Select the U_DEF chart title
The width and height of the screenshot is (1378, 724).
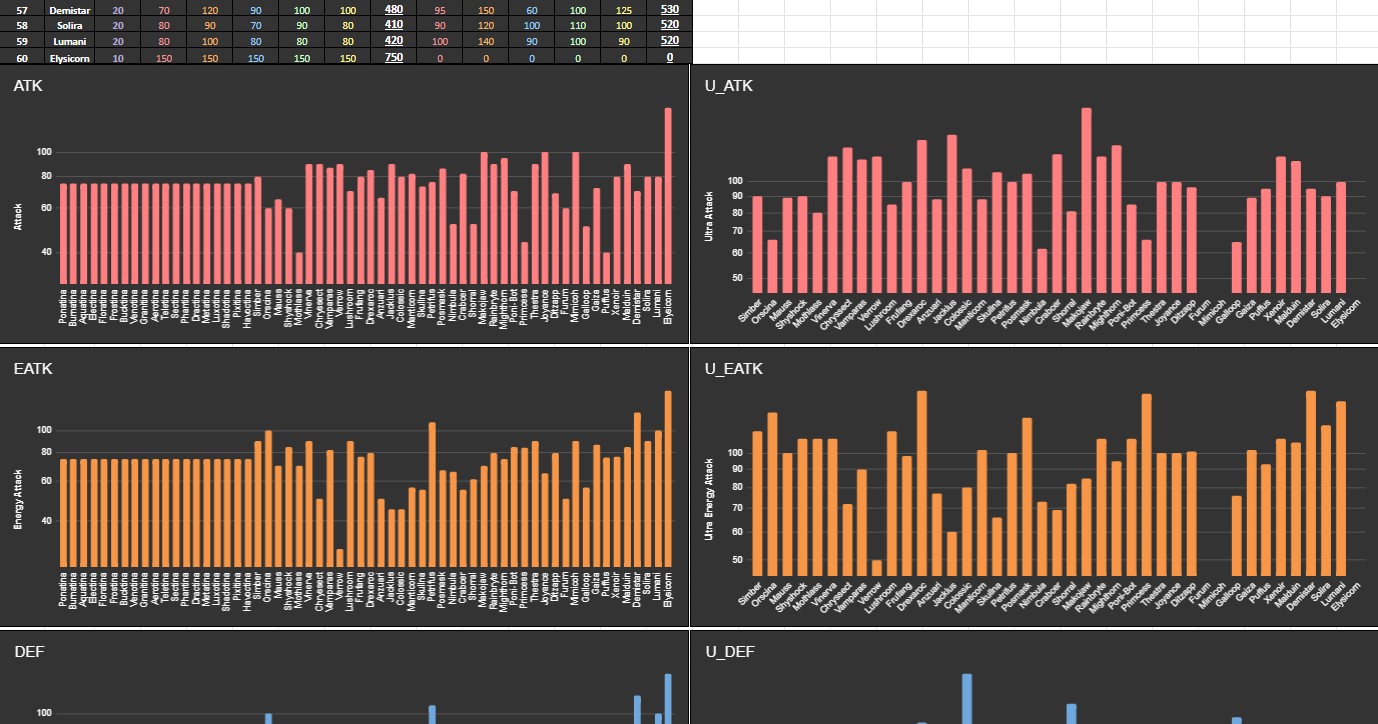point(730,652)
